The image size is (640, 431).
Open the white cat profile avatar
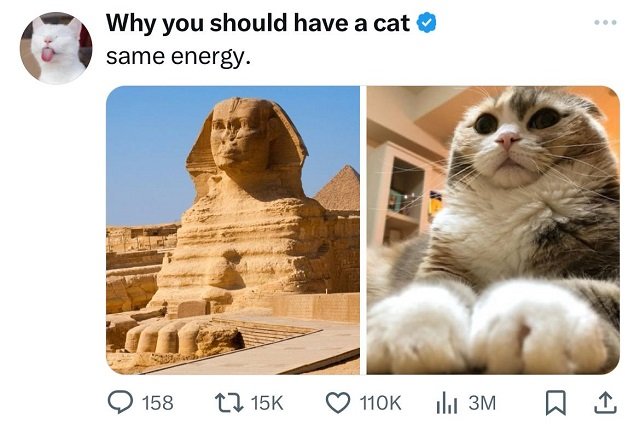(56, 48)
